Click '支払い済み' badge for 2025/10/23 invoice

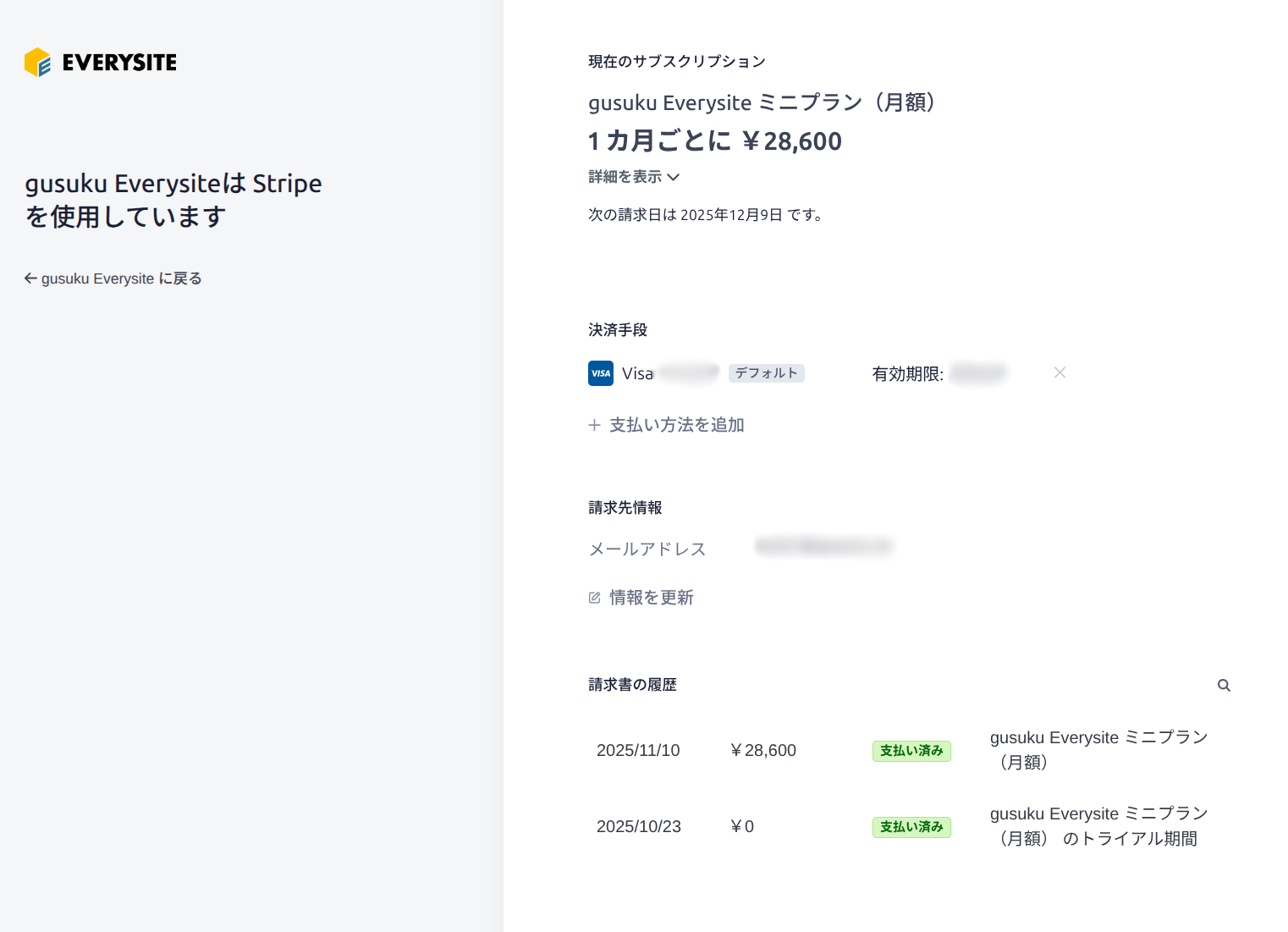[x=911, y=827]
